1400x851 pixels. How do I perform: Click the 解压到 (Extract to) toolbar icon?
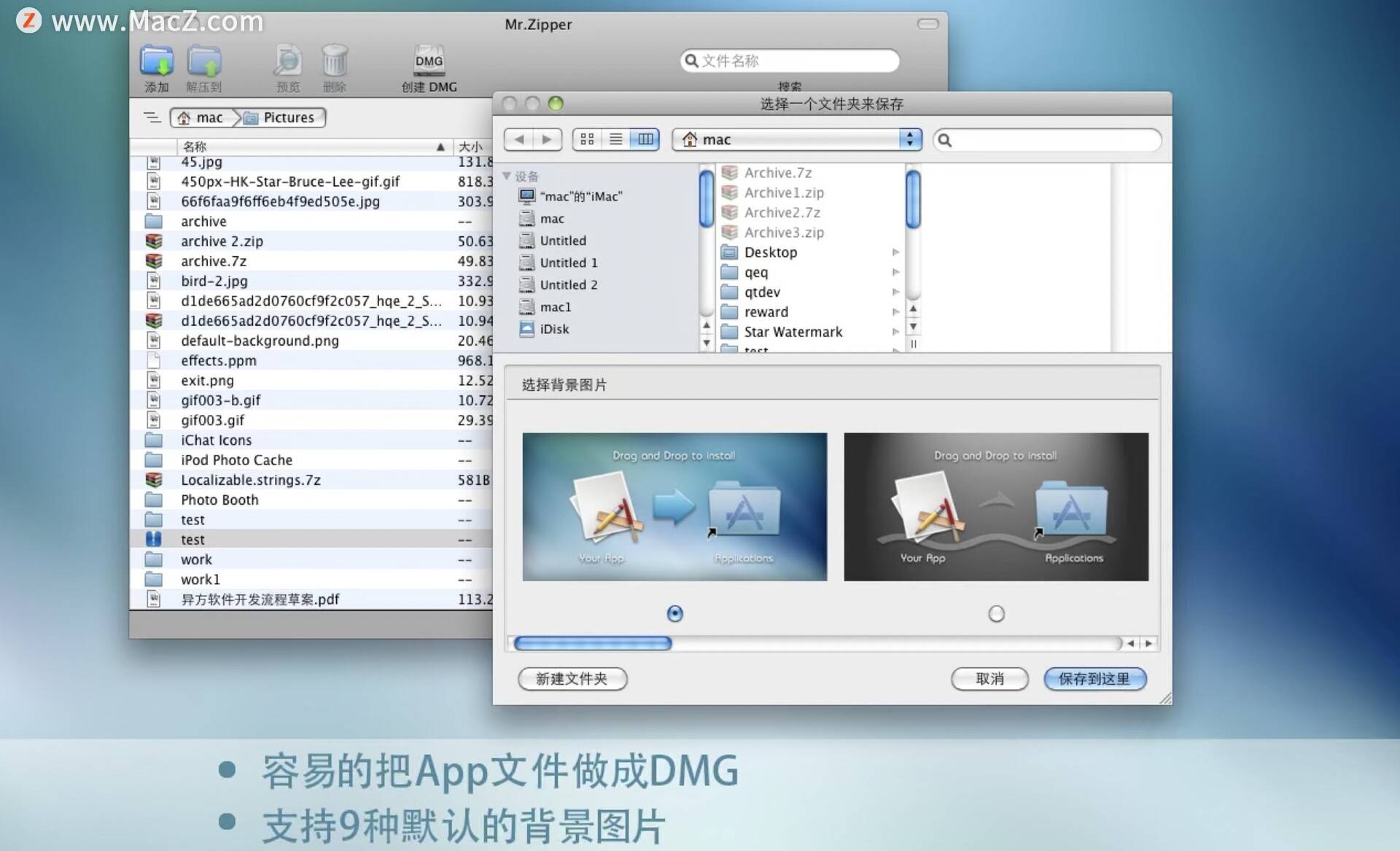coord(203,61)
